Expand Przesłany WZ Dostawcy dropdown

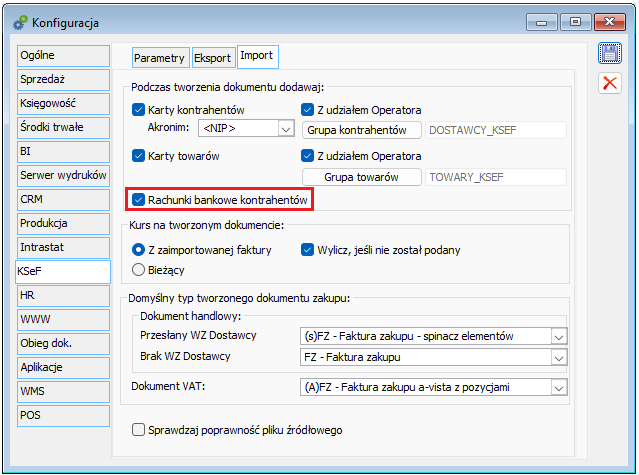pos(558,337)
